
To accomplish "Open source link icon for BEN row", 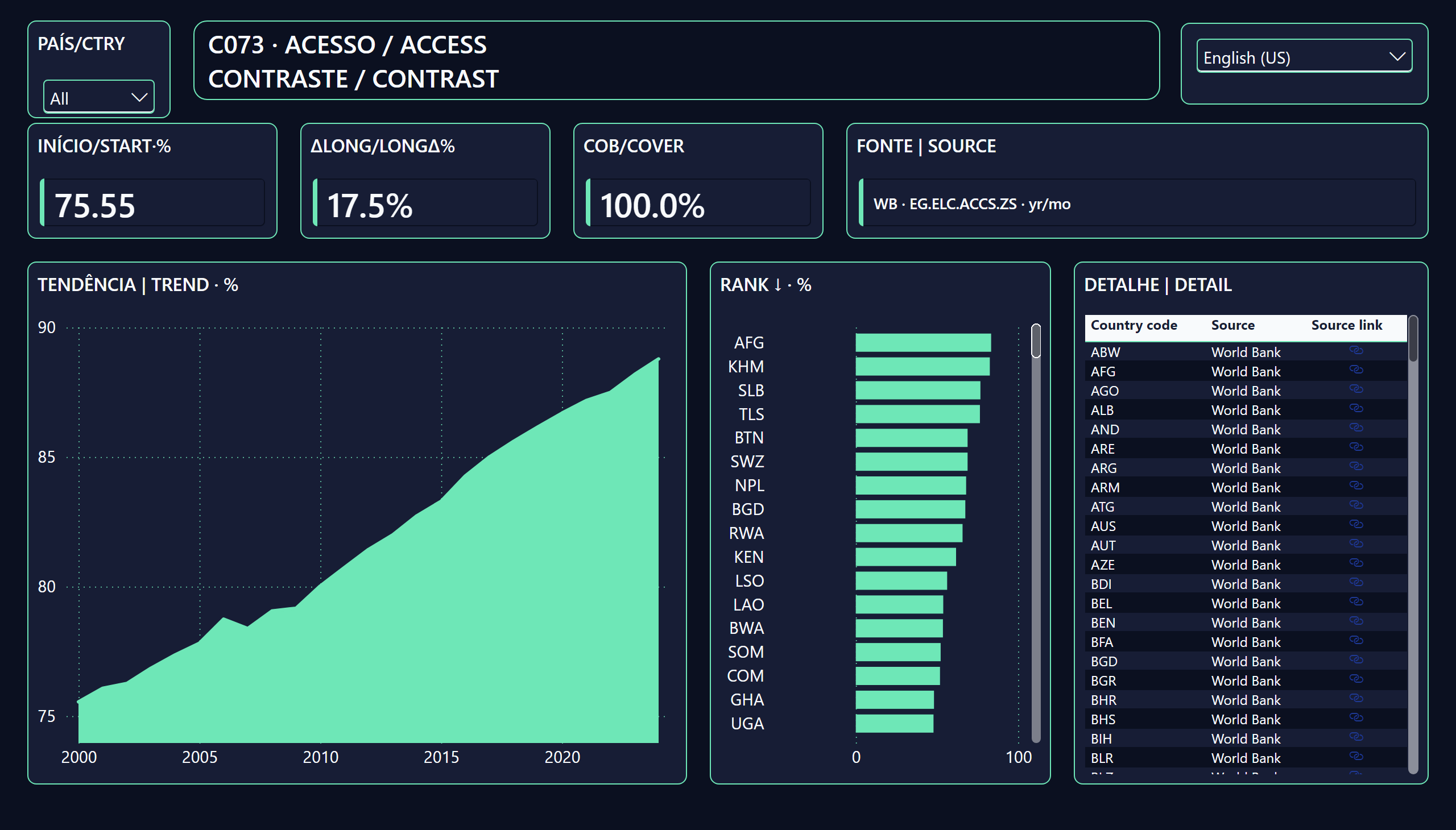I will pyautogui.click(x=1356, y=622).
